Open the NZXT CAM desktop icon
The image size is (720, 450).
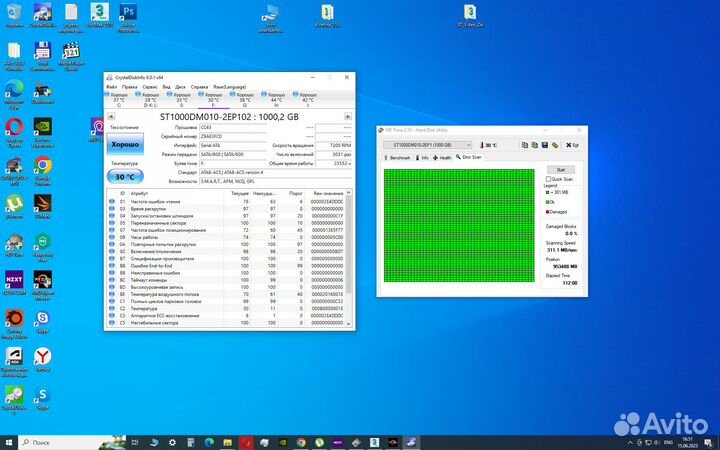coord(14,282)
